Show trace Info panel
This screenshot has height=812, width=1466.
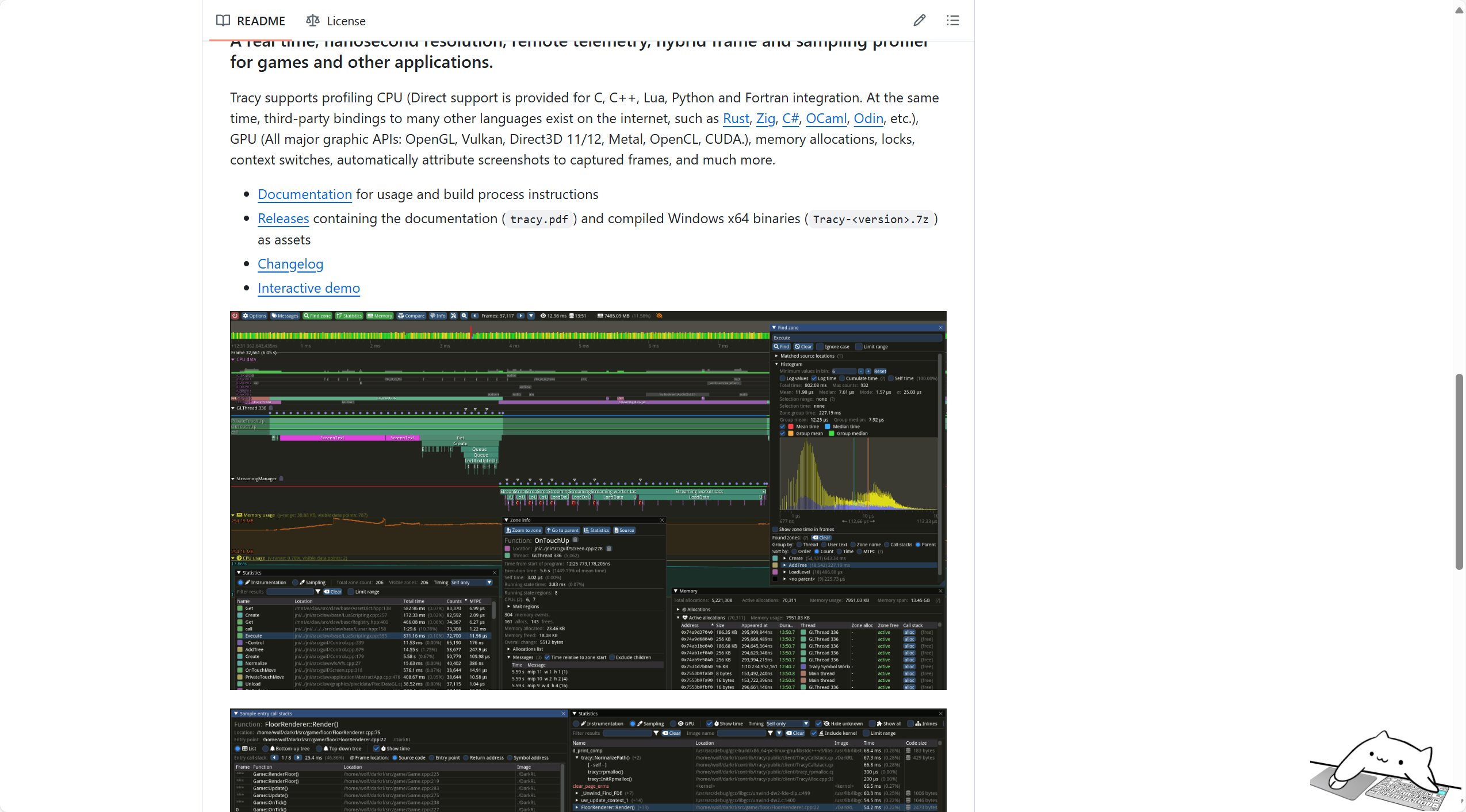[438, 316]
